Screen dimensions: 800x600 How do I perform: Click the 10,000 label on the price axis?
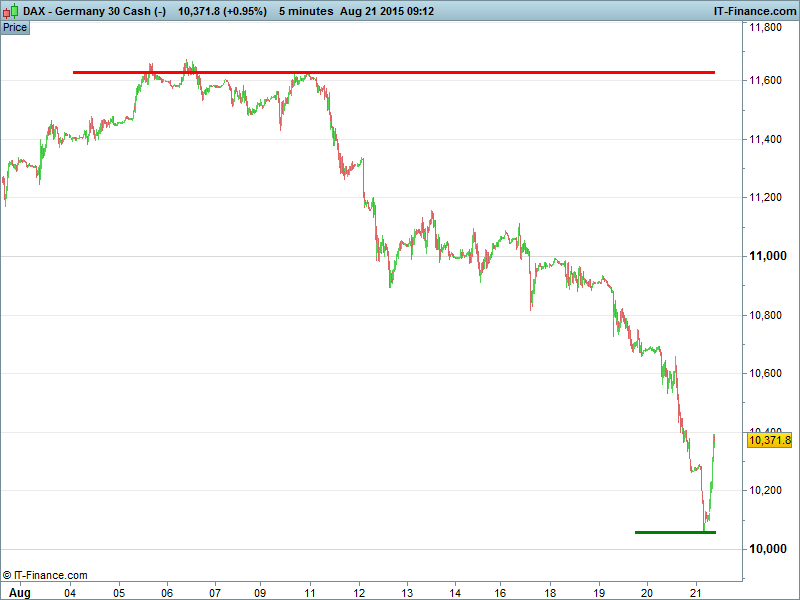pyautogui.click(x=767, y=549)
